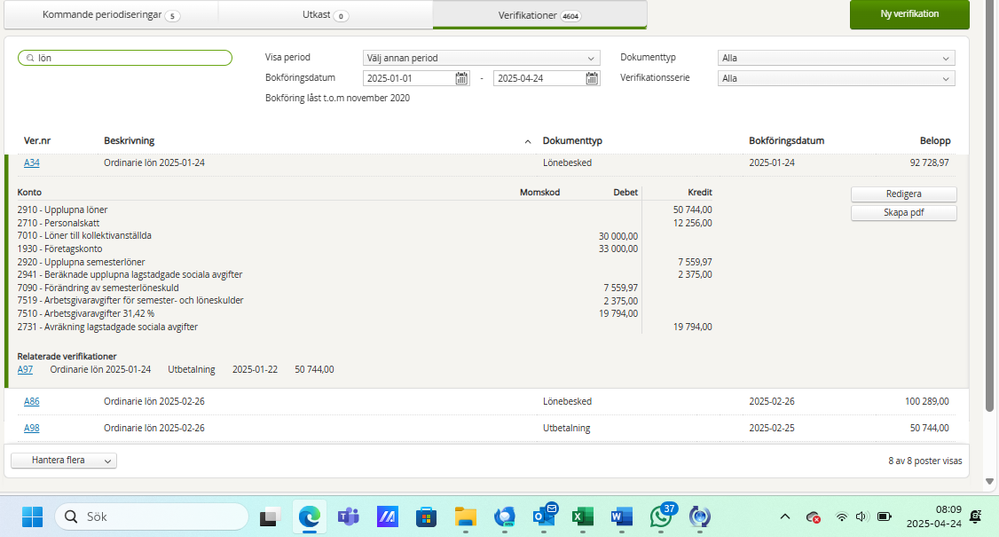Open WhatsApp from the taskbar
Screen dimensions: 999x537
[661, 517]
